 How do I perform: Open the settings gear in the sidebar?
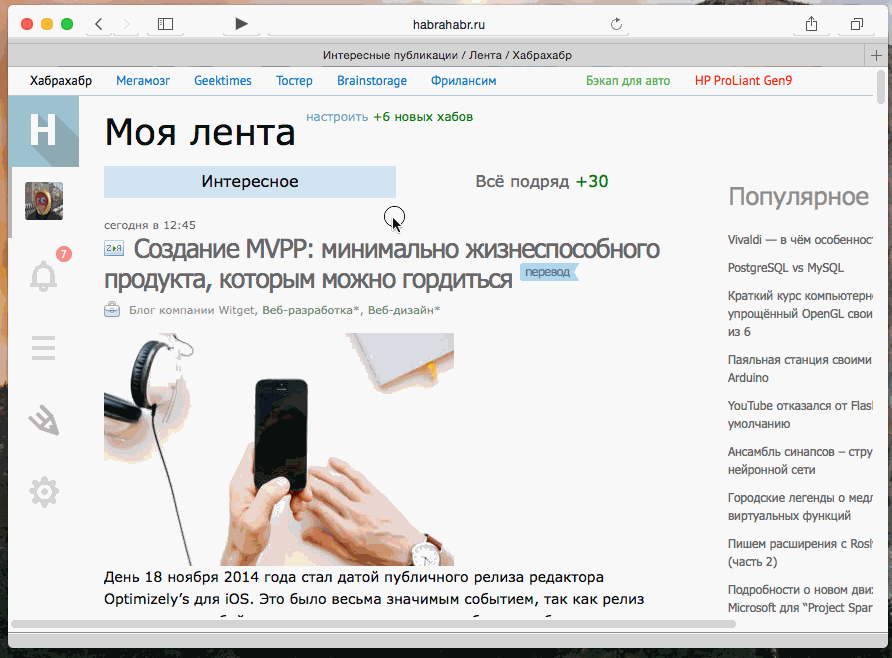43,492
